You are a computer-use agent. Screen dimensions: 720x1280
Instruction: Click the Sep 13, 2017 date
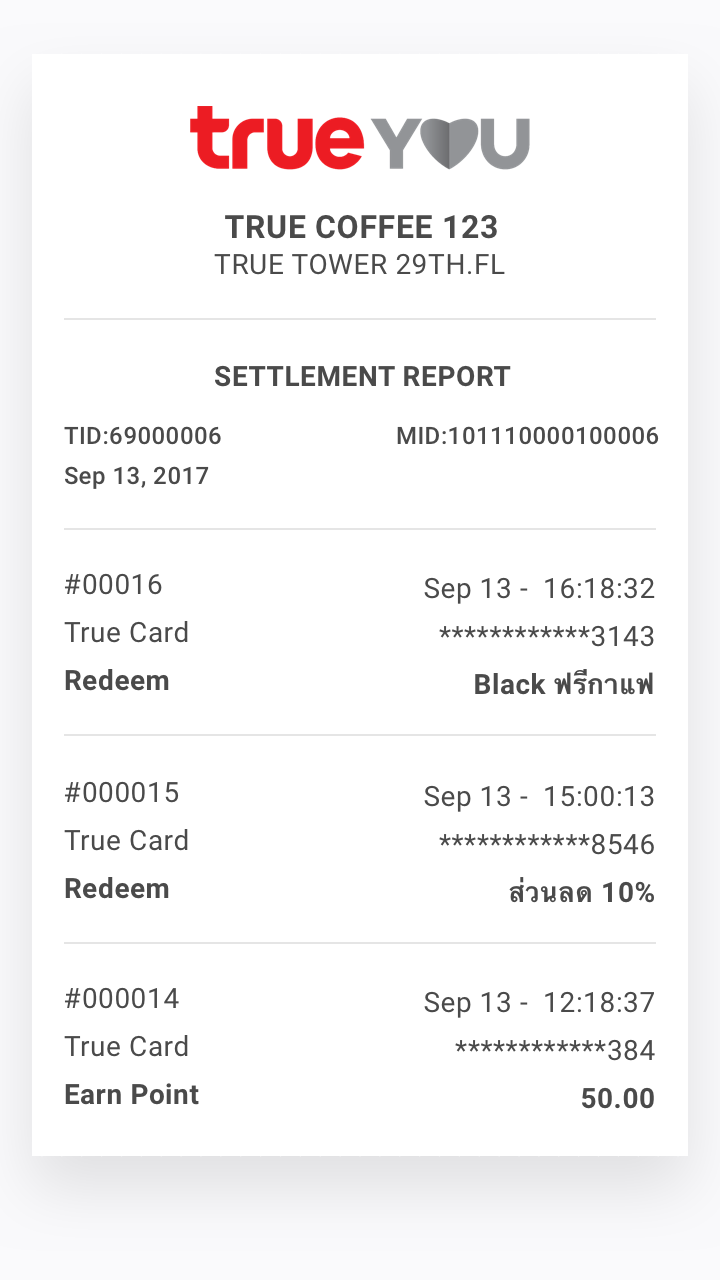[x=136, y=476]
